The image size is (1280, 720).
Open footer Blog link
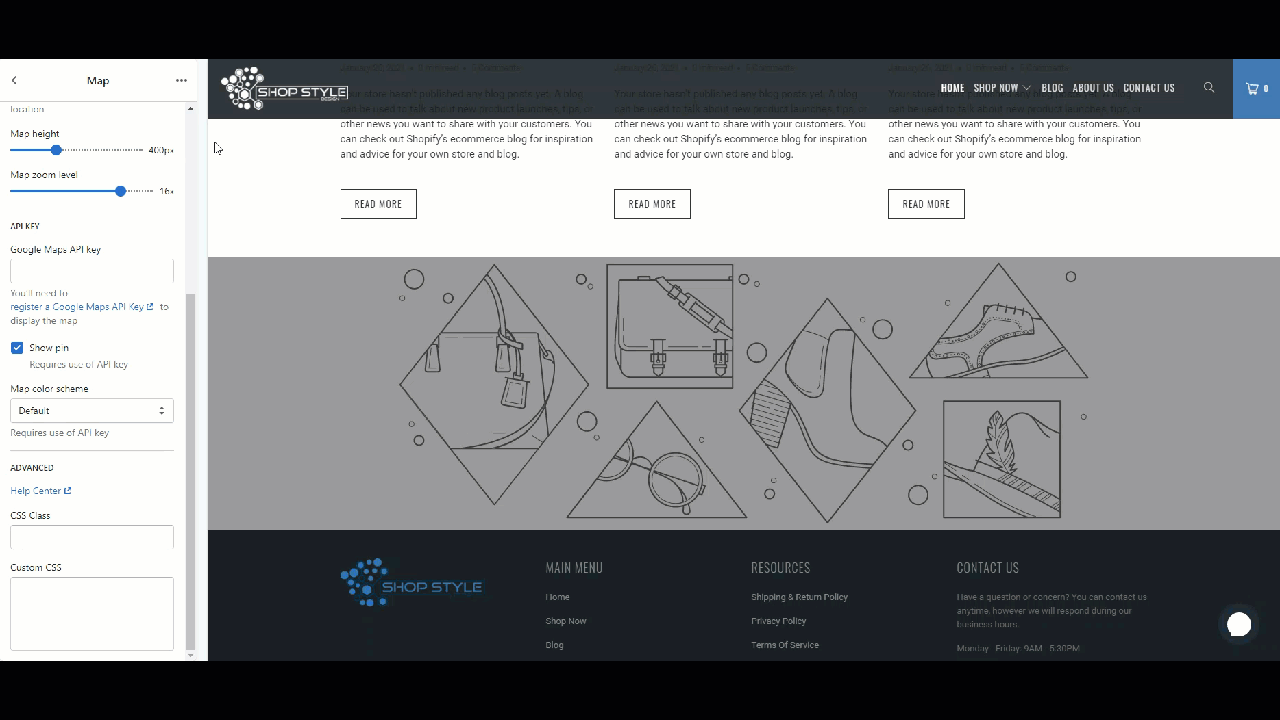point(554,645)
